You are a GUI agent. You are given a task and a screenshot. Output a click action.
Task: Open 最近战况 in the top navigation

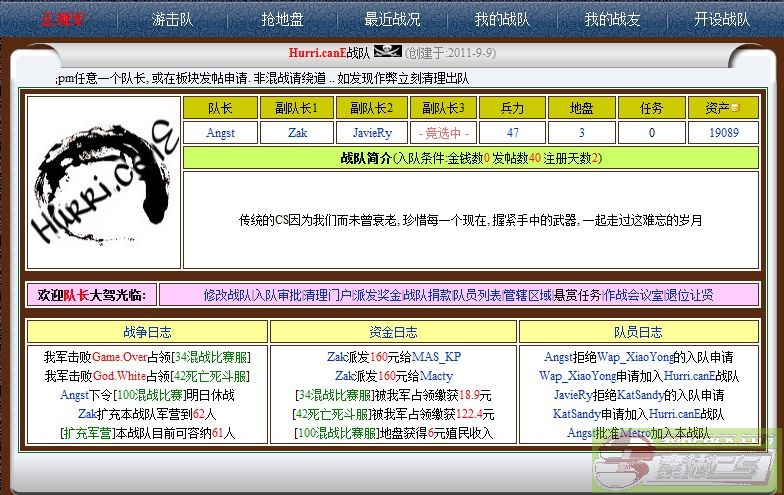pos(392,19)
